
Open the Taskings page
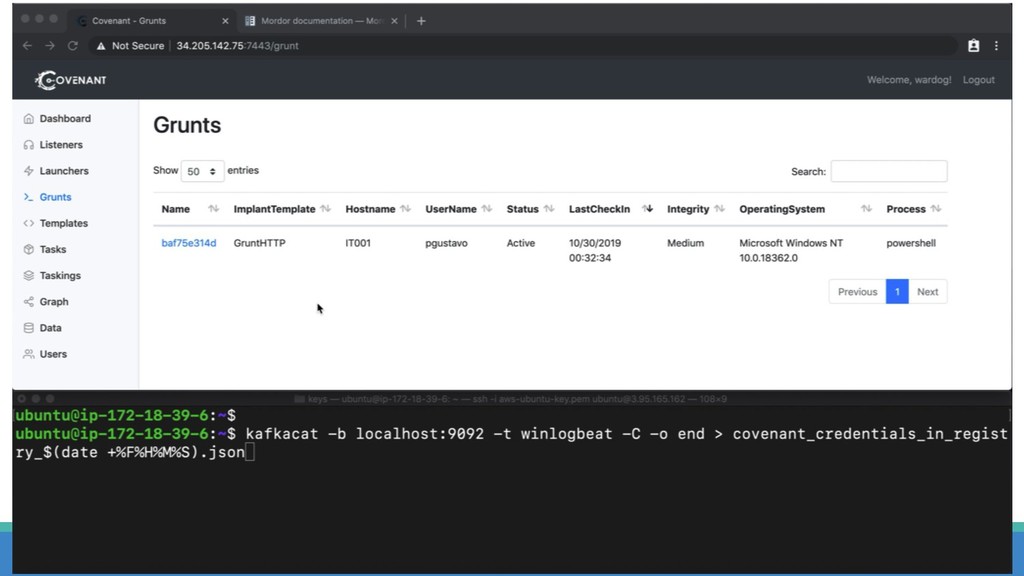pyautogui.click(x=60, y=276)
